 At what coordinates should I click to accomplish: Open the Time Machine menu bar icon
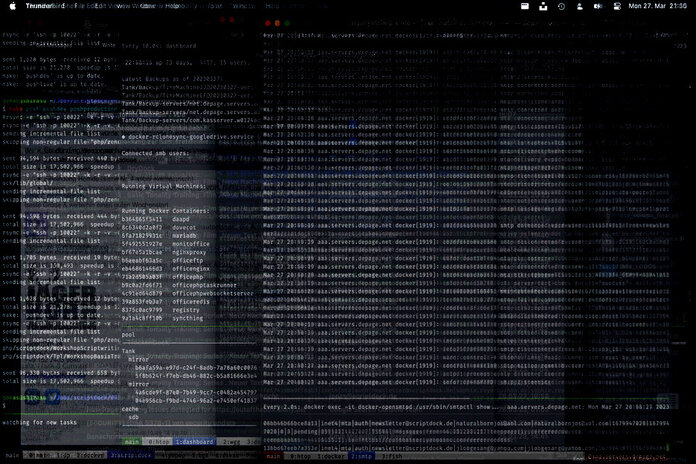pos(561,6)
